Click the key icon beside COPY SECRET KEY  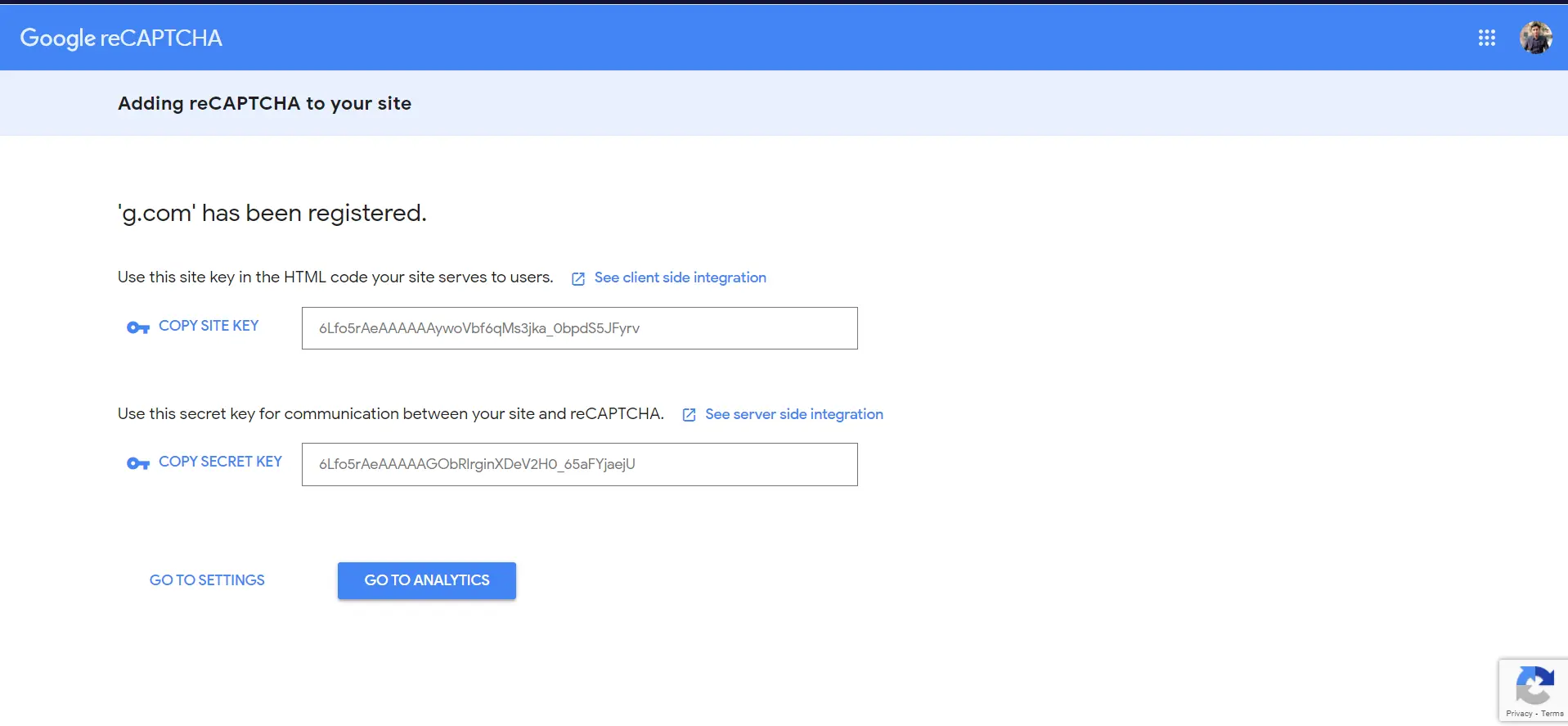click(x=137, y=463)
